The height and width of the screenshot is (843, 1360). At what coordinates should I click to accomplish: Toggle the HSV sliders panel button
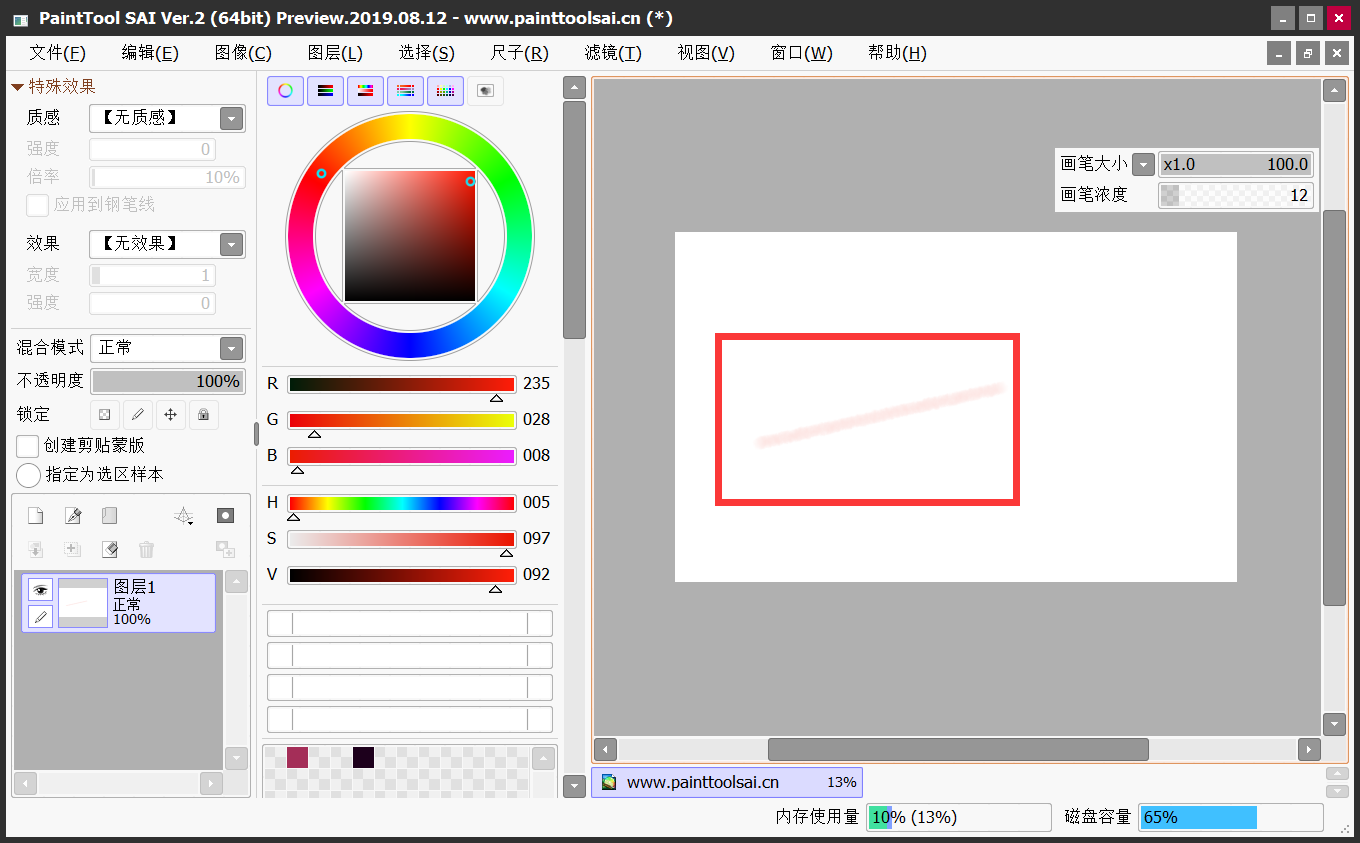pos(365,91)
